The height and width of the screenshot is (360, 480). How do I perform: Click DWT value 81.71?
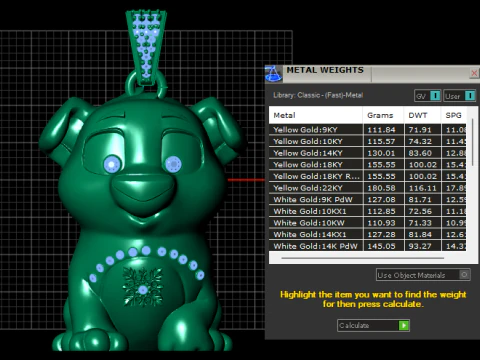click(x=420, y=200)
